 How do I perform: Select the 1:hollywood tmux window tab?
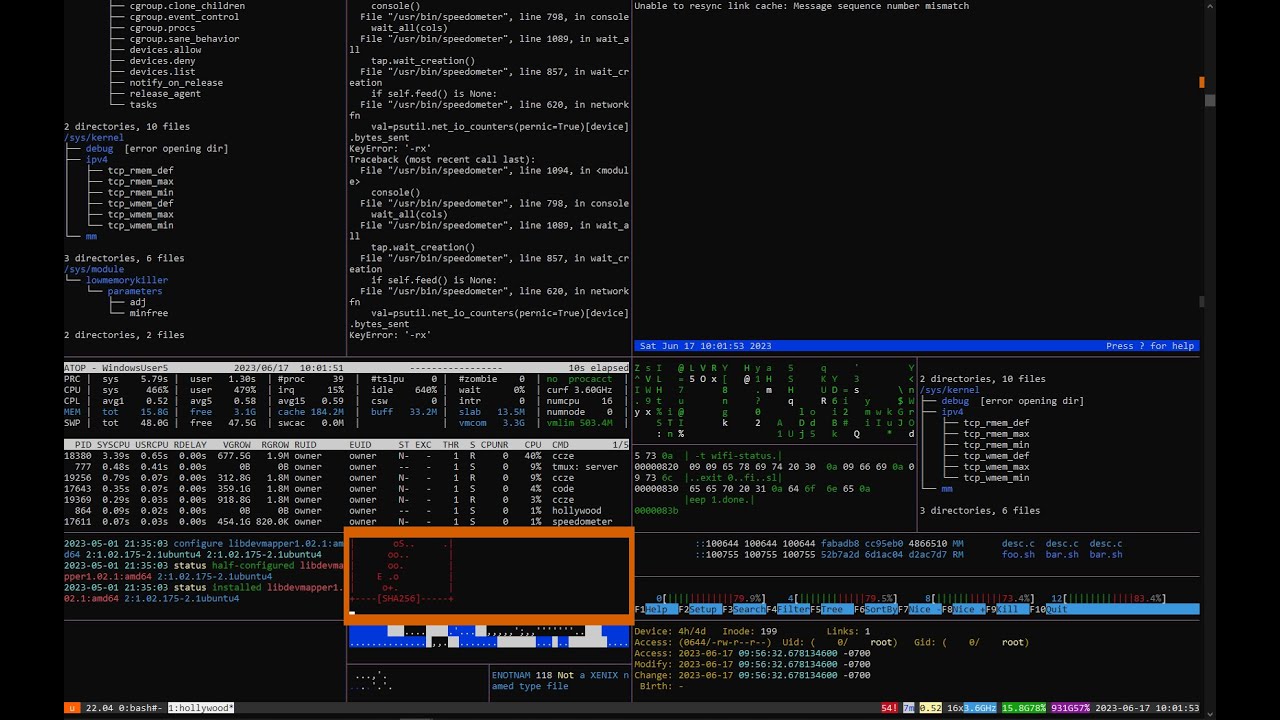point(201,708)
